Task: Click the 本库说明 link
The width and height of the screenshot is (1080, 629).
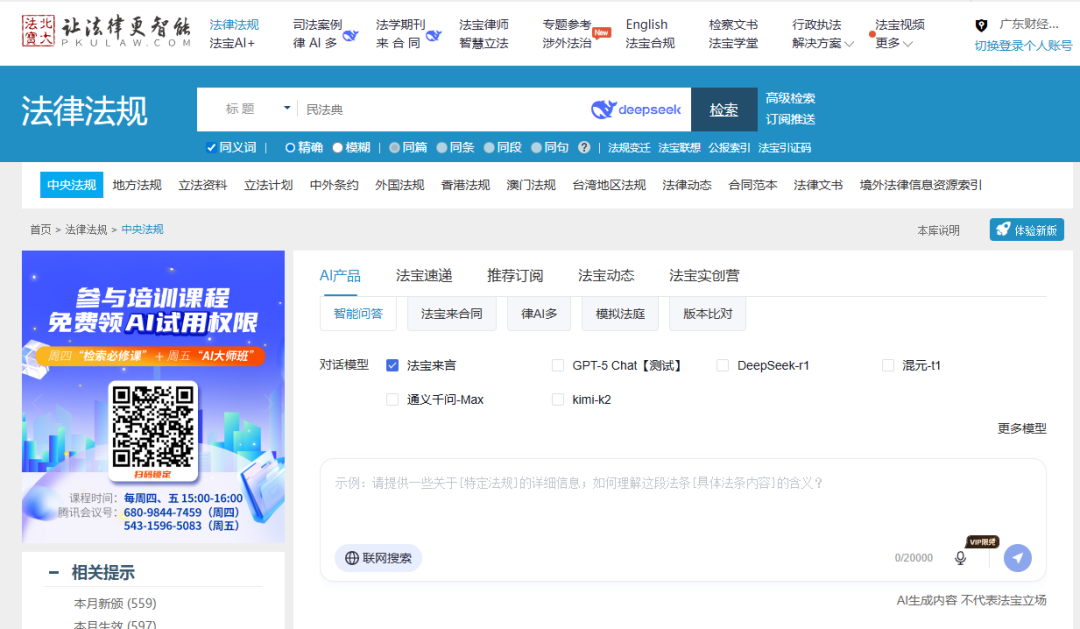Action: [x=938, y=230]
